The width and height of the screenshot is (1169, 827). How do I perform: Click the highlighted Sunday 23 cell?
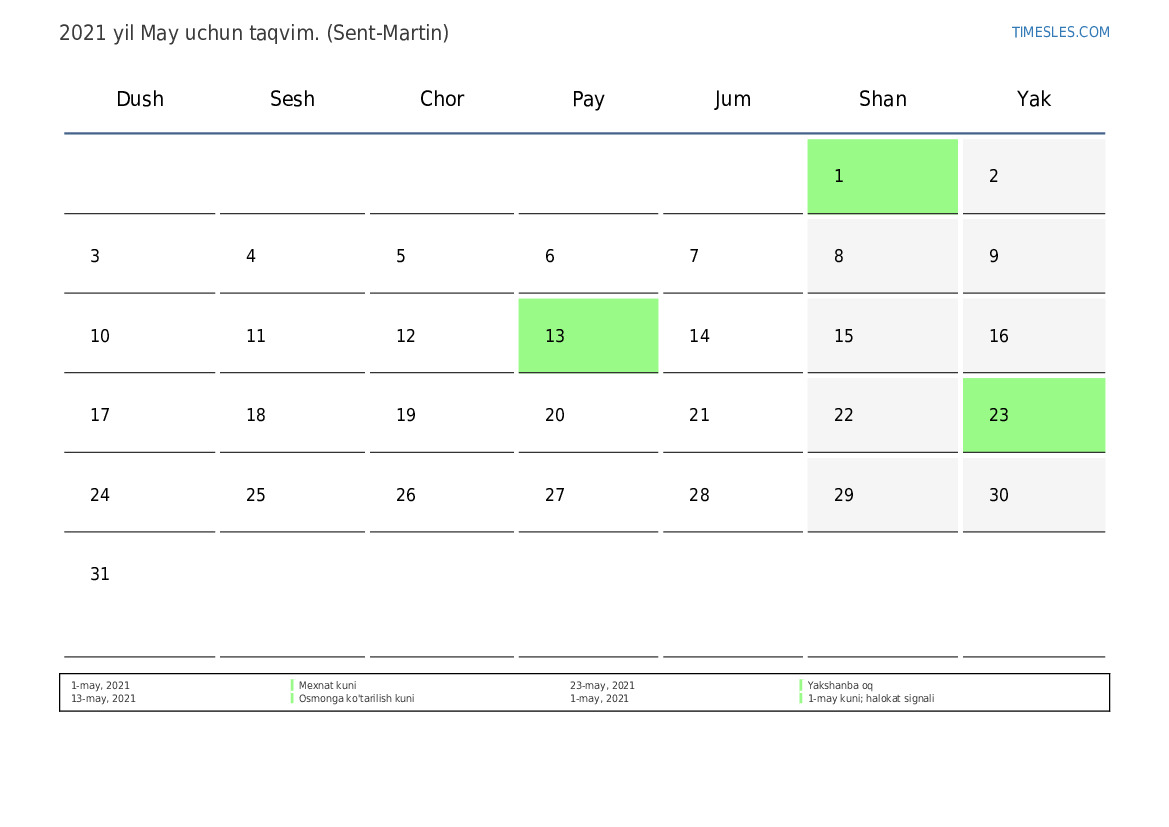1033,415
